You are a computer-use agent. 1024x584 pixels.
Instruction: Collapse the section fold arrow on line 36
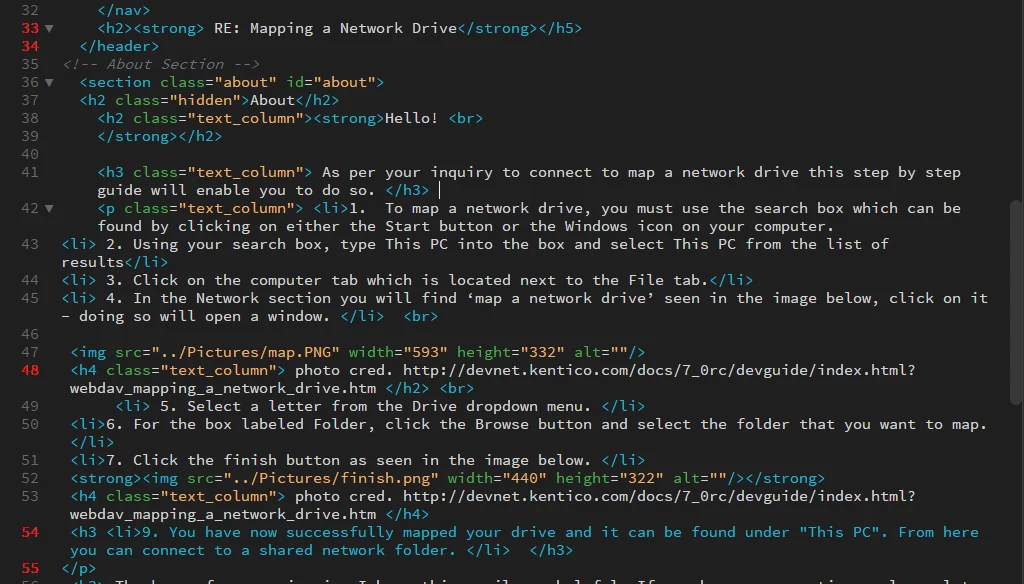49,83
